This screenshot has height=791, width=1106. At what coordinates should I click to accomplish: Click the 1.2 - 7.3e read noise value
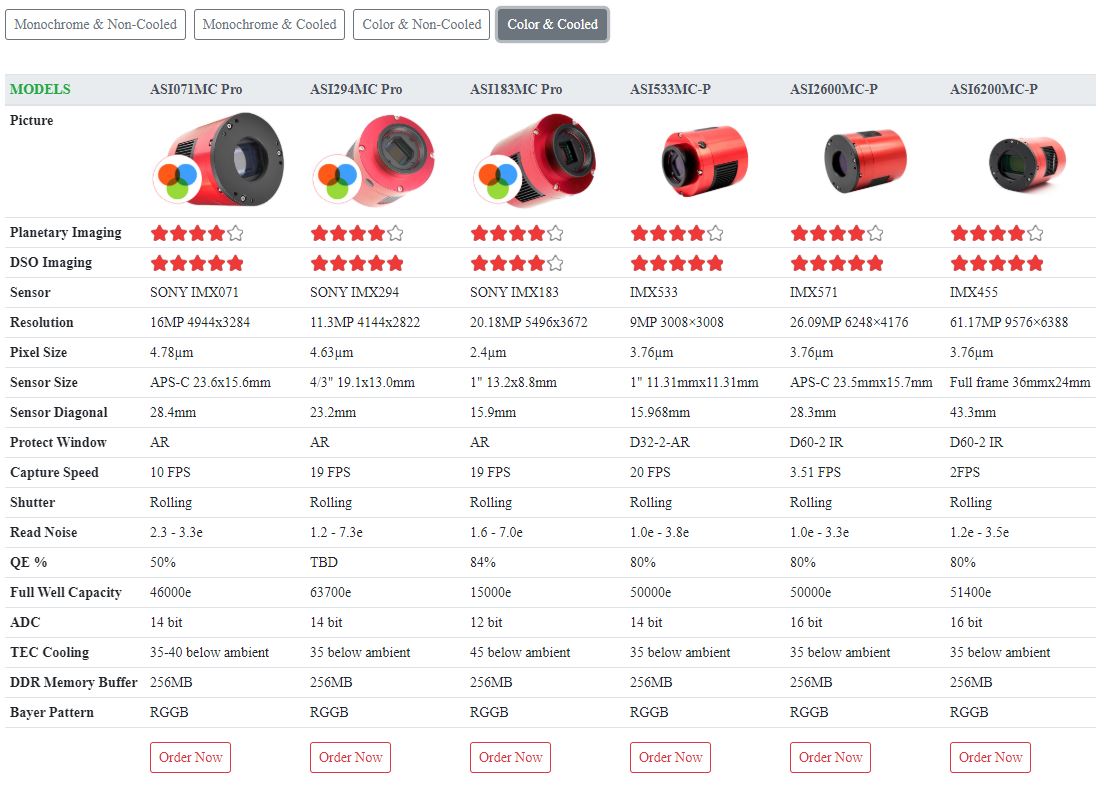336,532
